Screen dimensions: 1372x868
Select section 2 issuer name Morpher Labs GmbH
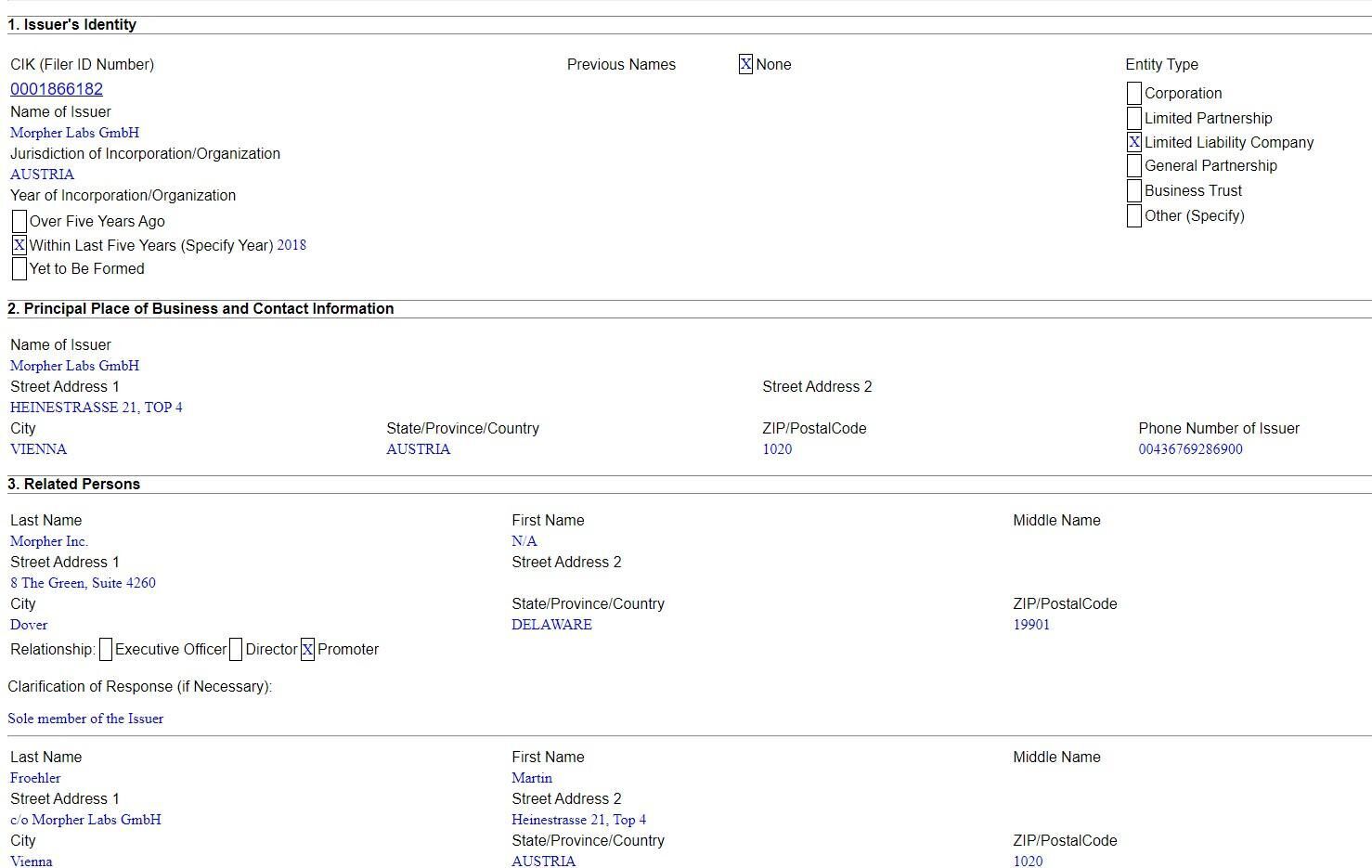[74, 365]
